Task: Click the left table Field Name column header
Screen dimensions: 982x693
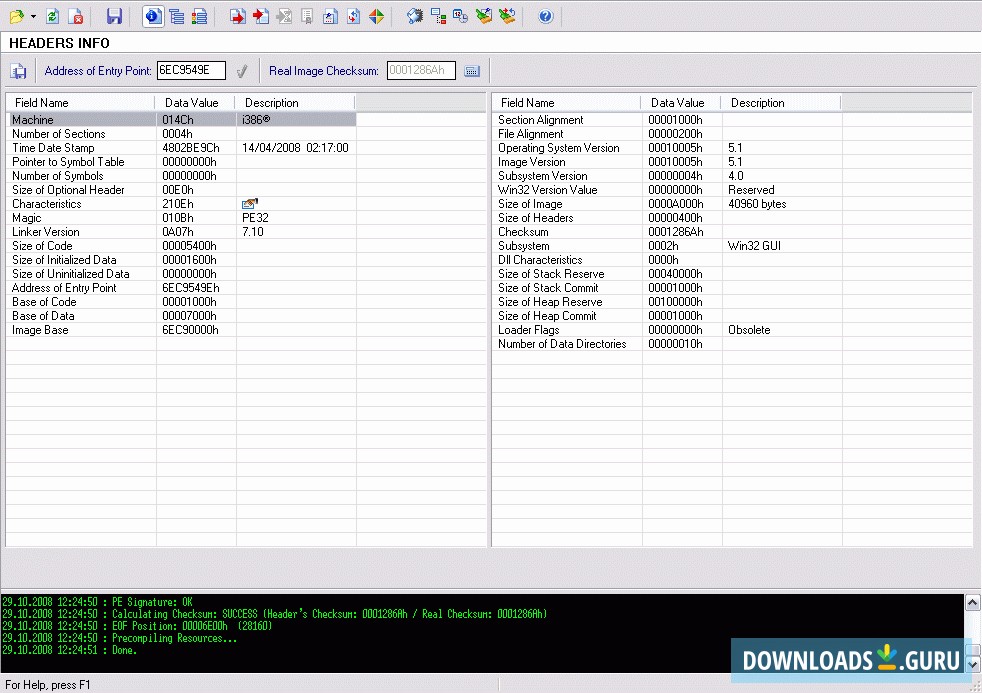Action: pos(80,103)
